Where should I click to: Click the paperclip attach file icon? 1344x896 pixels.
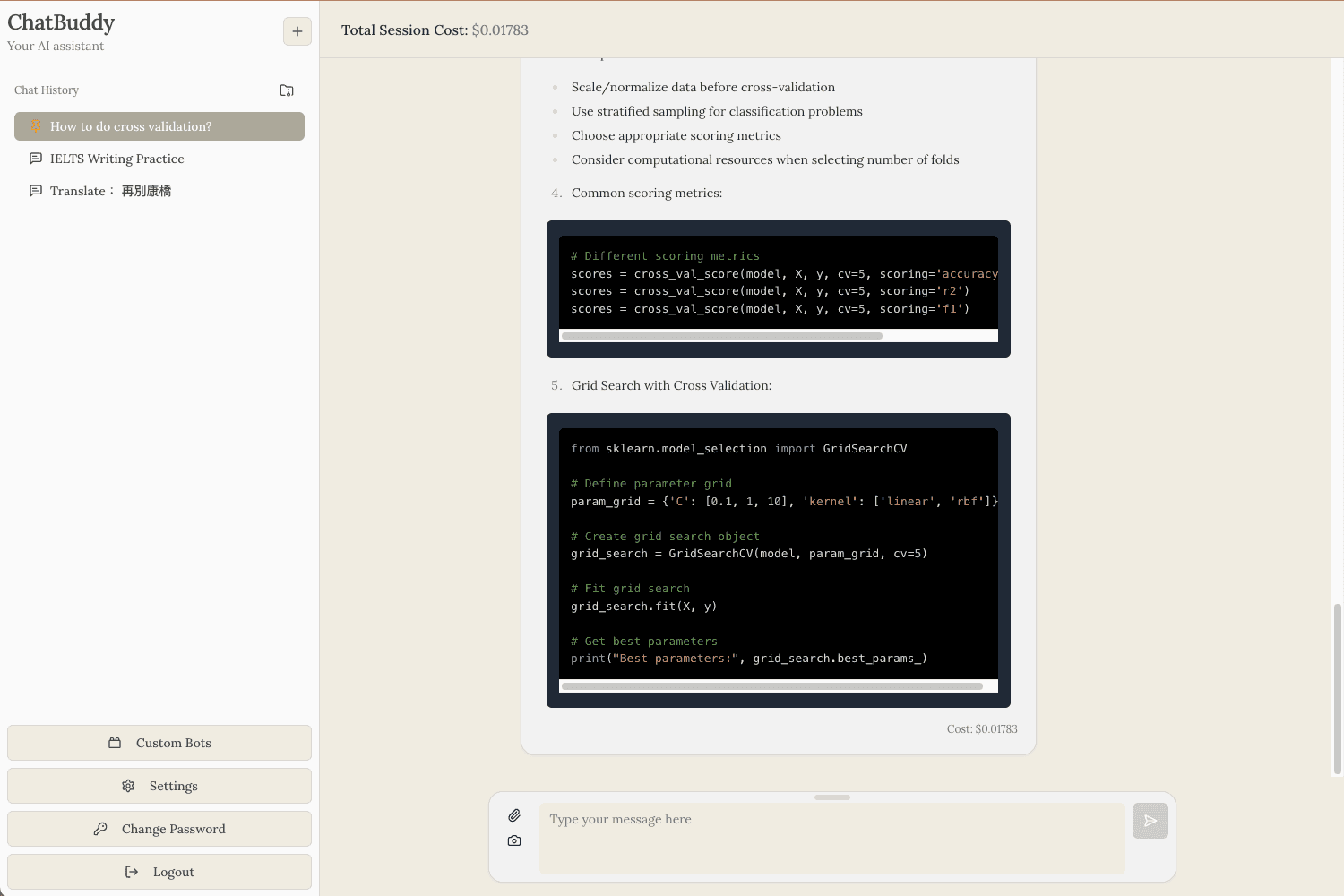point(514,815)
